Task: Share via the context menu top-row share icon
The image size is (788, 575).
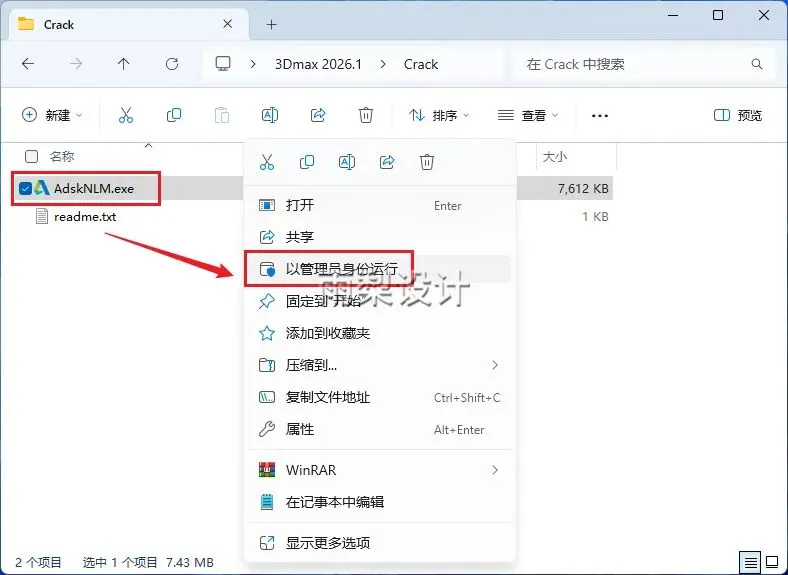Action: [387, 162]
